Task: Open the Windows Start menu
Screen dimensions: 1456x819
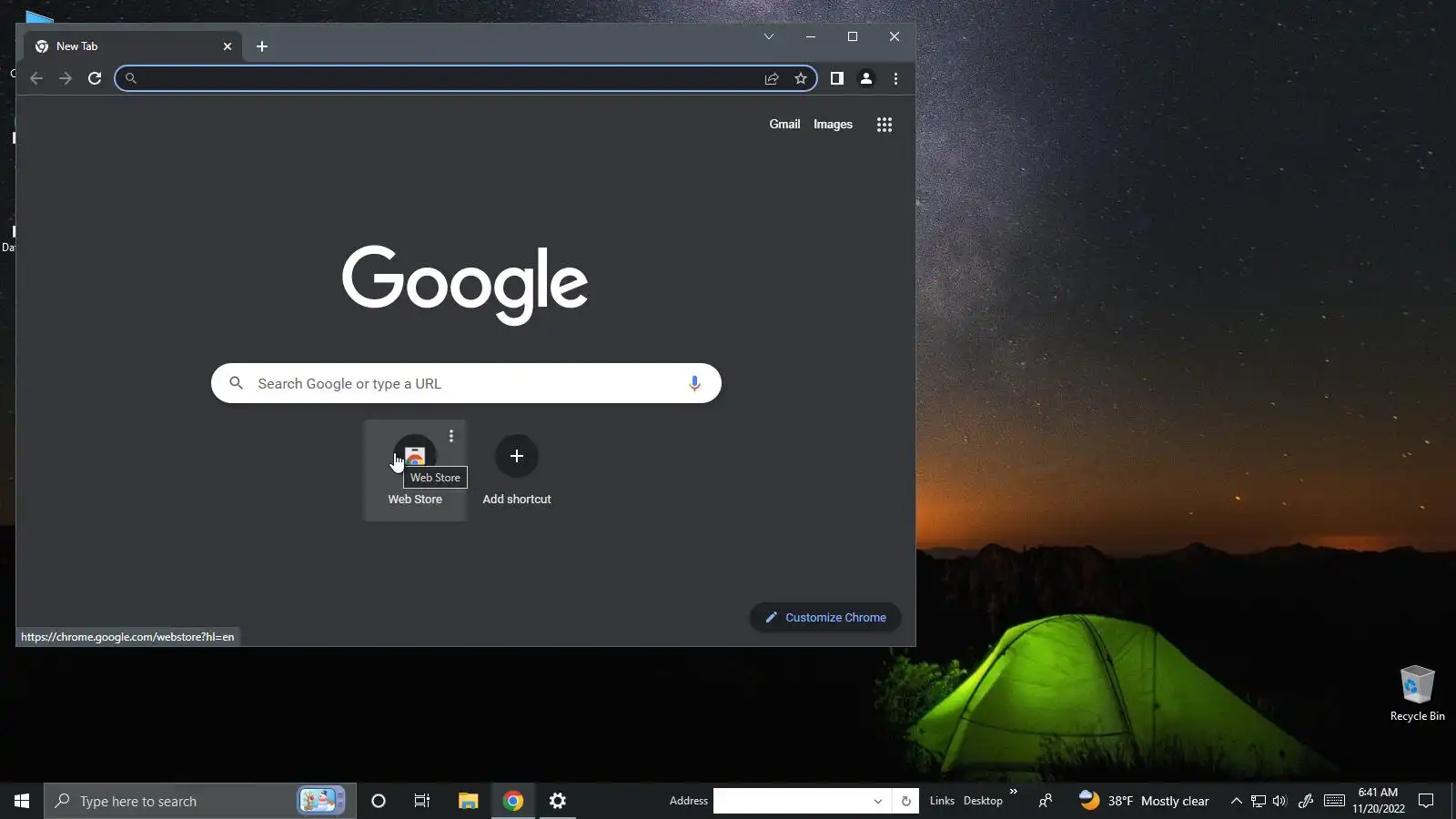Action: (x=22, y=801)
